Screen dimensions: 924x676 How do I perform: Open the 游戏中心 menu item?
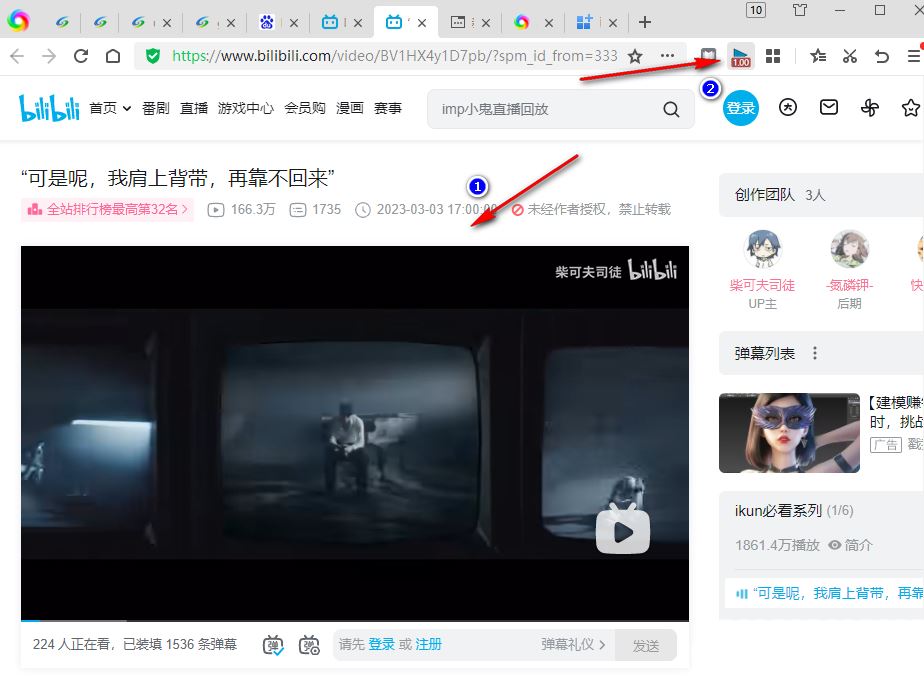click(246, 108)
